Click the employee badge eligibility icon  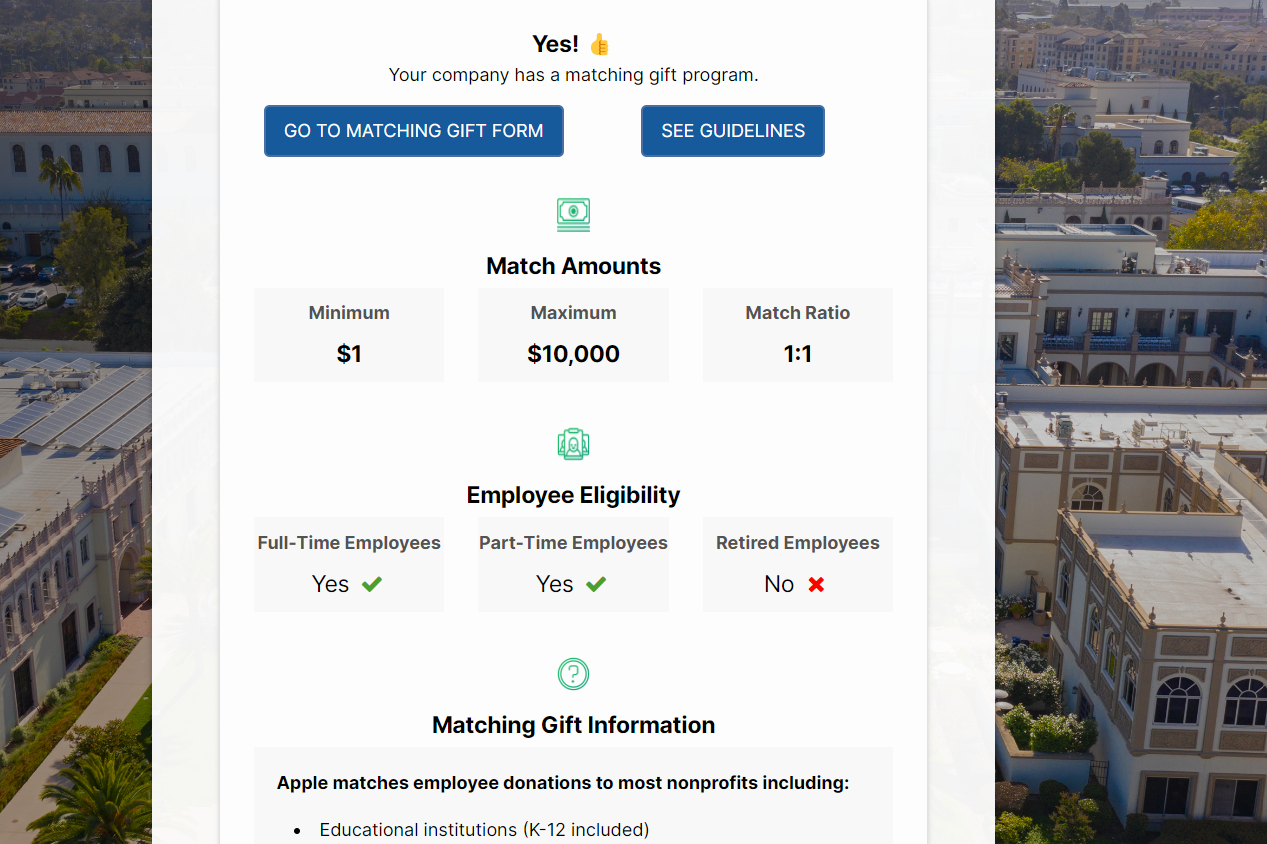pos(573,444)
